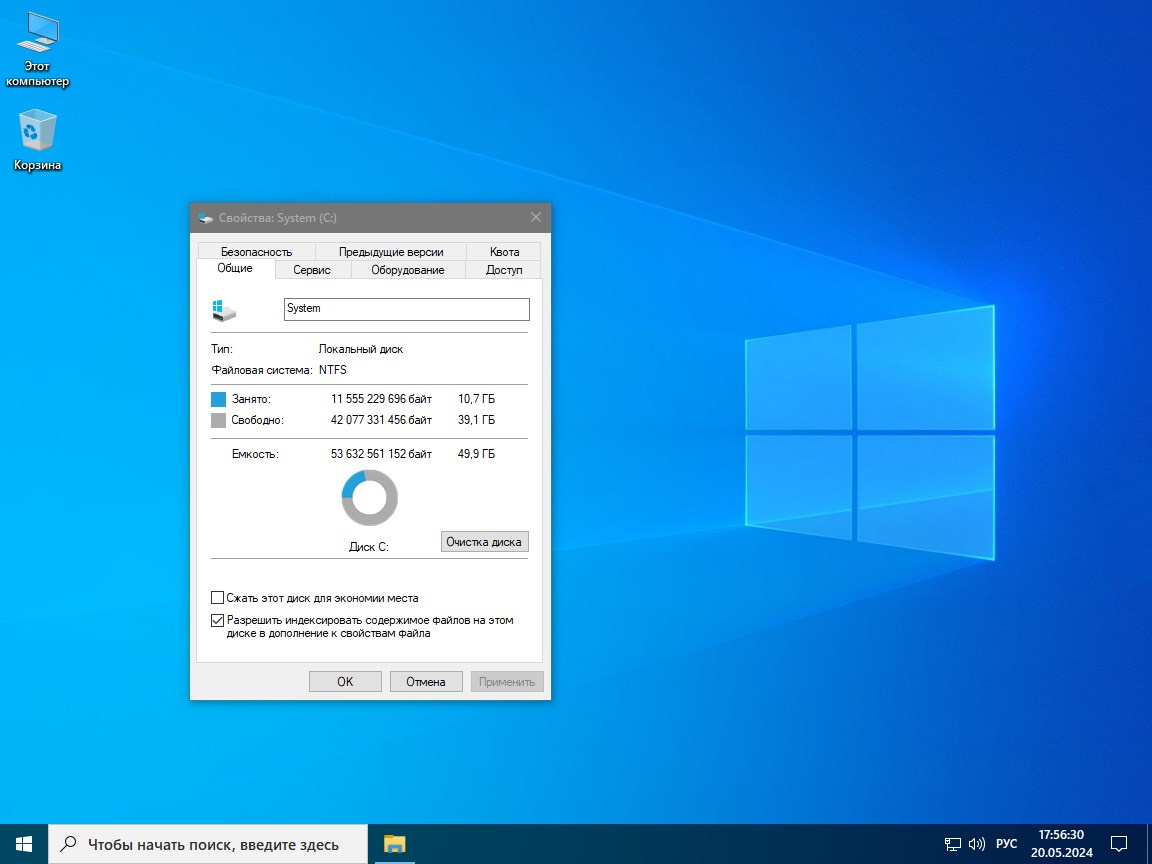Launch Очистка диска (Disk Cleanup)

484,541
